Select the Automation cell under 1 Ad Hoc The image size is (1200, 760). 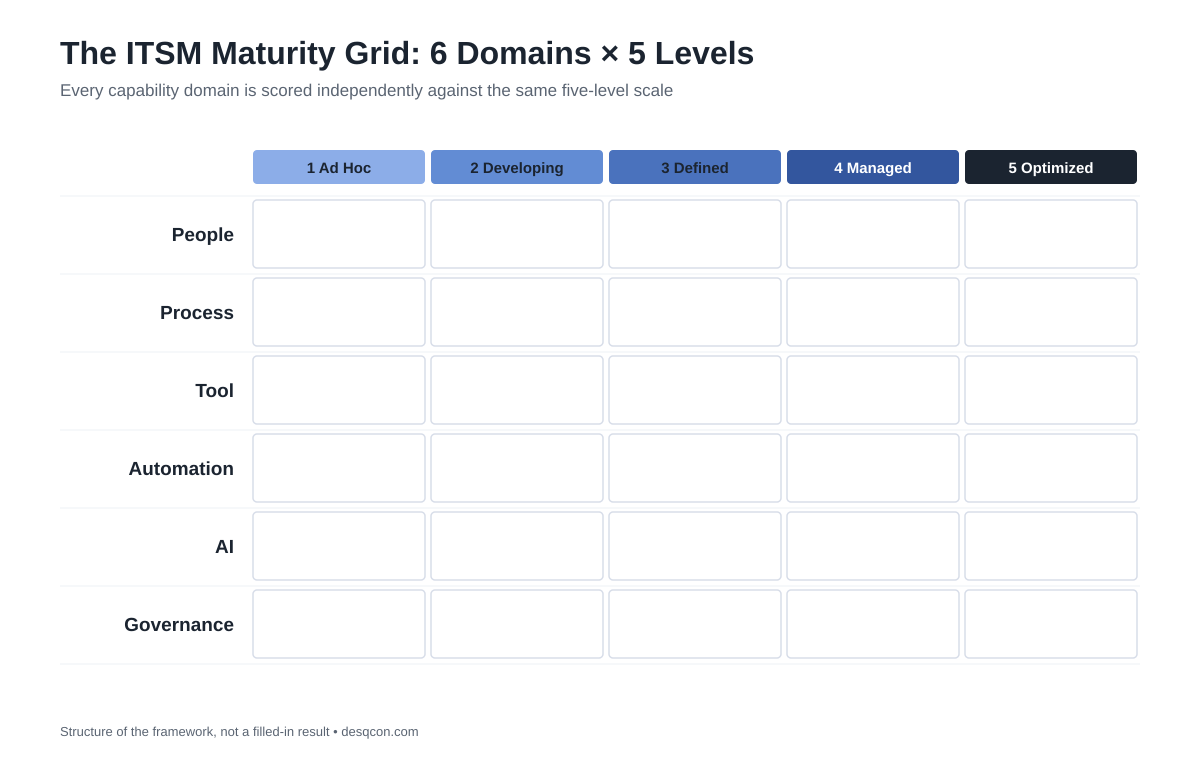tap(339, 468)
